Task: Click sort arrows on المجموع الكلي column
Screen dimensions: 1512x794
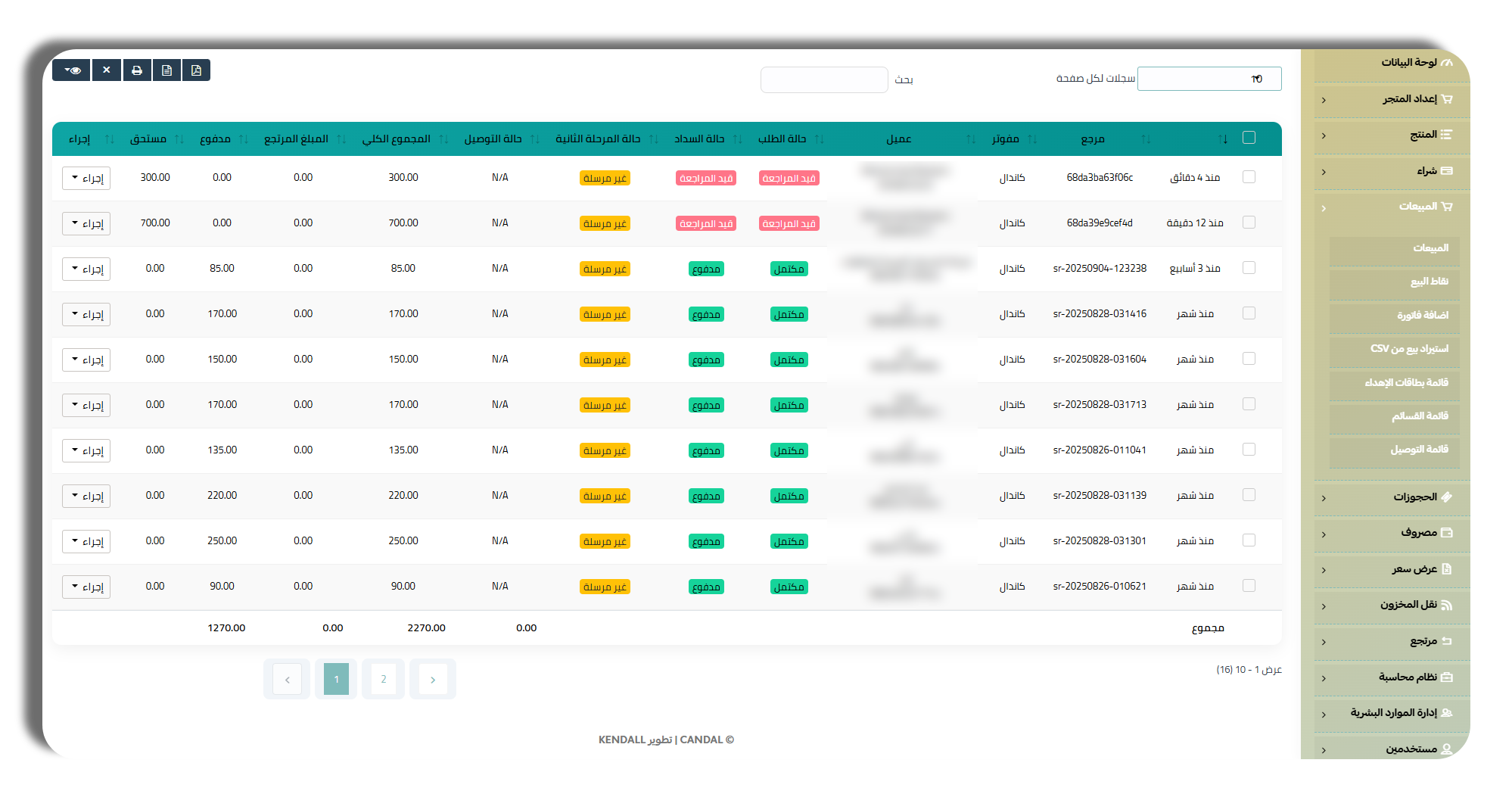Action: click(x=443, y=139)
